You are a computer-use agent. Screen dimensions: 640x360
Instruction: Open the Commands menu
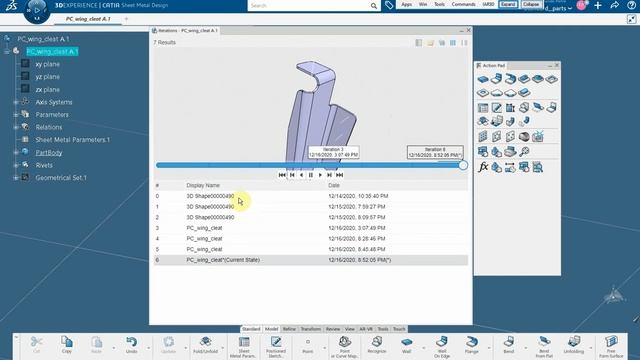463,4
